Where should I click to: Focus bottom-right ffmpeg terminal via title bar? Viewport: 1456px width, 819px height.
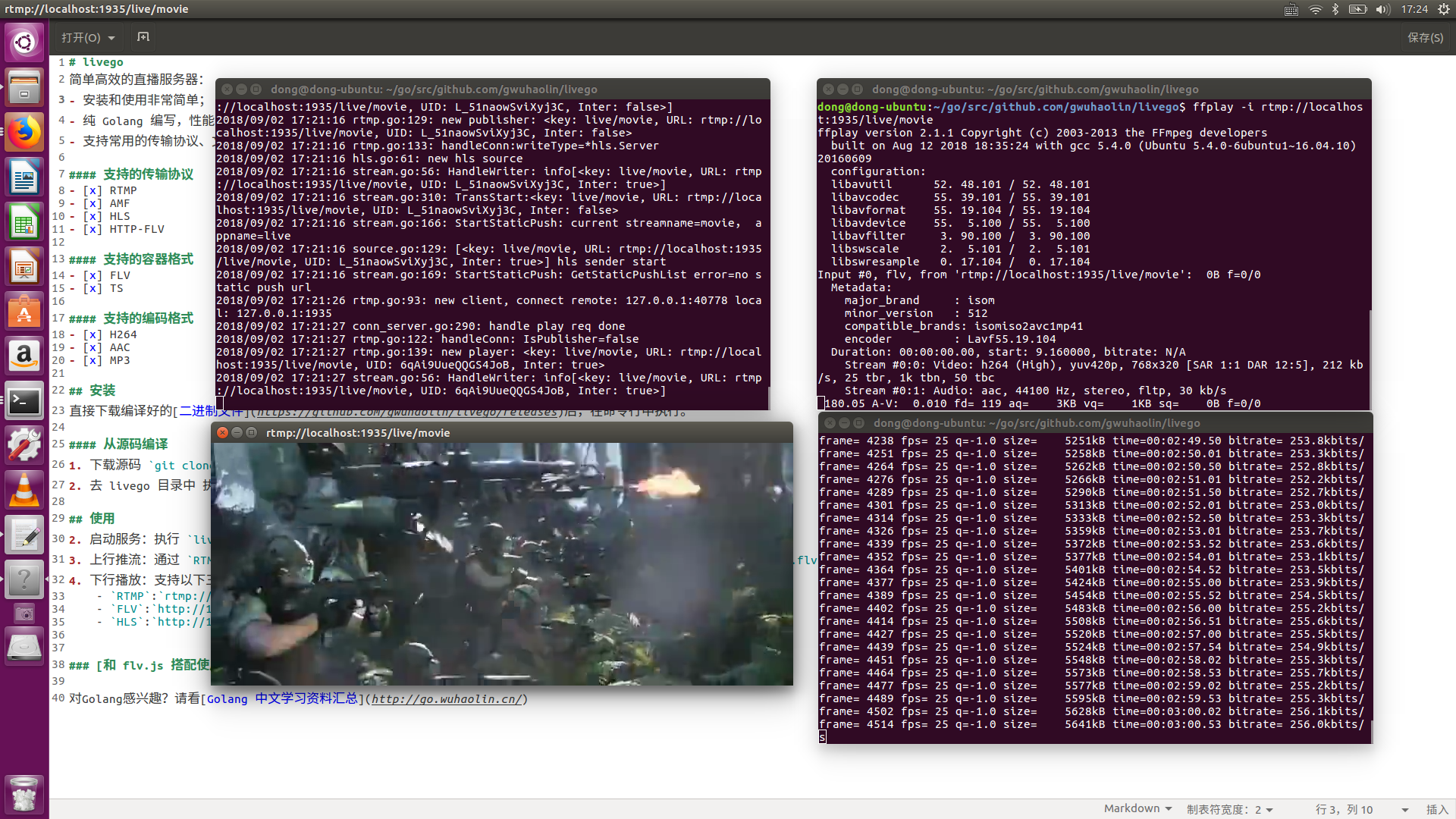coord(1096,422)
